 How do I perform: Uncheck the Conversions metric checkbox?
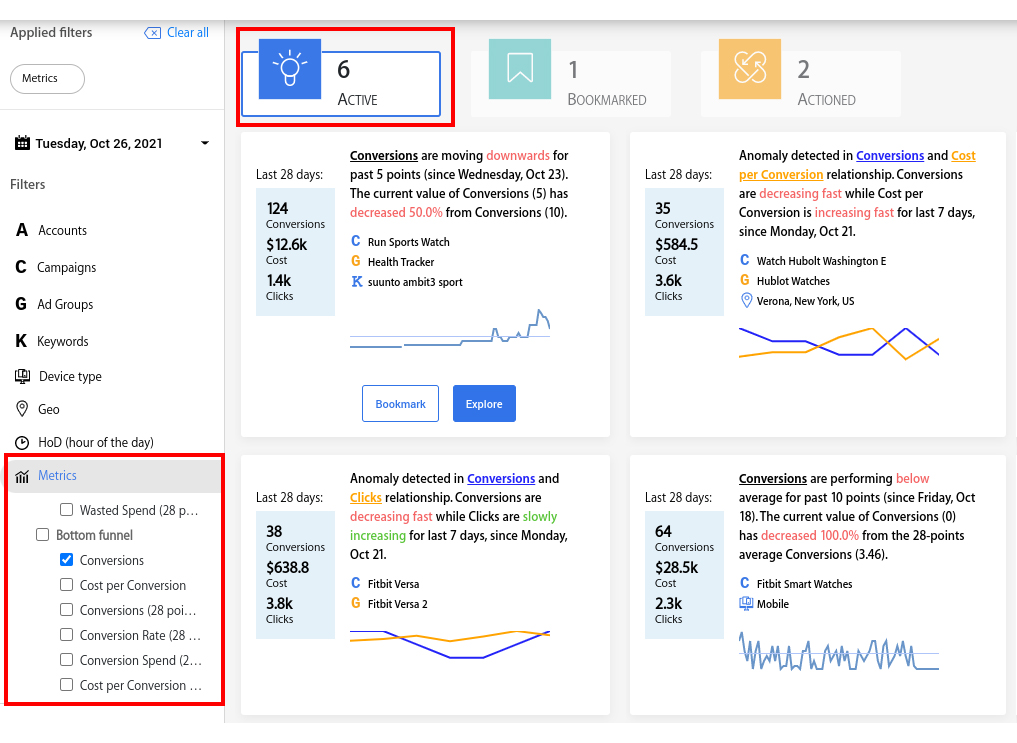66,560
